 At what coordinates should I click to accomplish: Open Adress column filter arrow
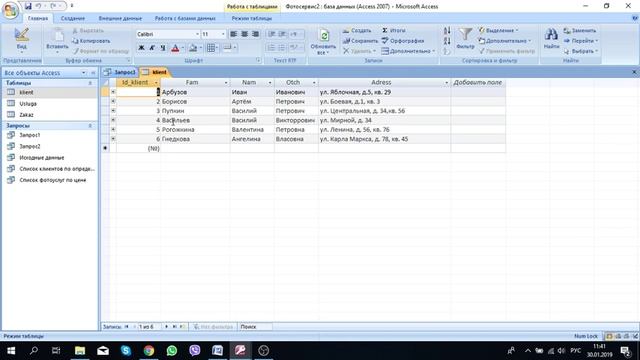click(x=446, y=83)
